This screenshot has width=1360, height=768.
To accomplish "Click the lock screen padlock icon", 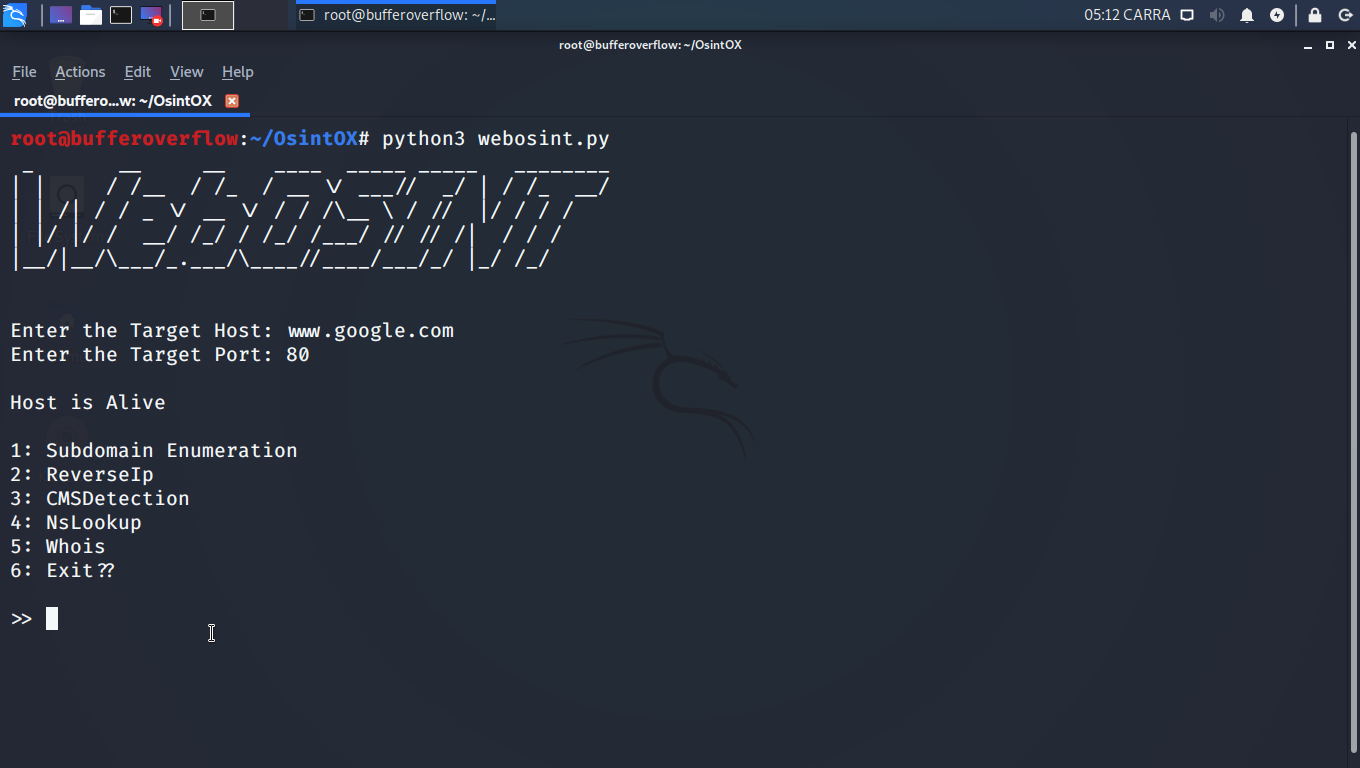I will 1315,15.
